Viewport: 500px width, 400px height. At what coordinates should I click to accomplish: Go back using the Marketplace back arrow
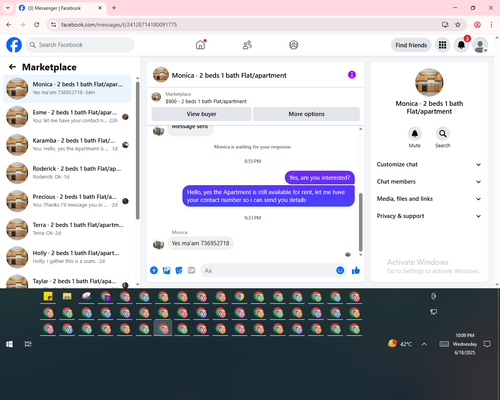click(12, 67)
